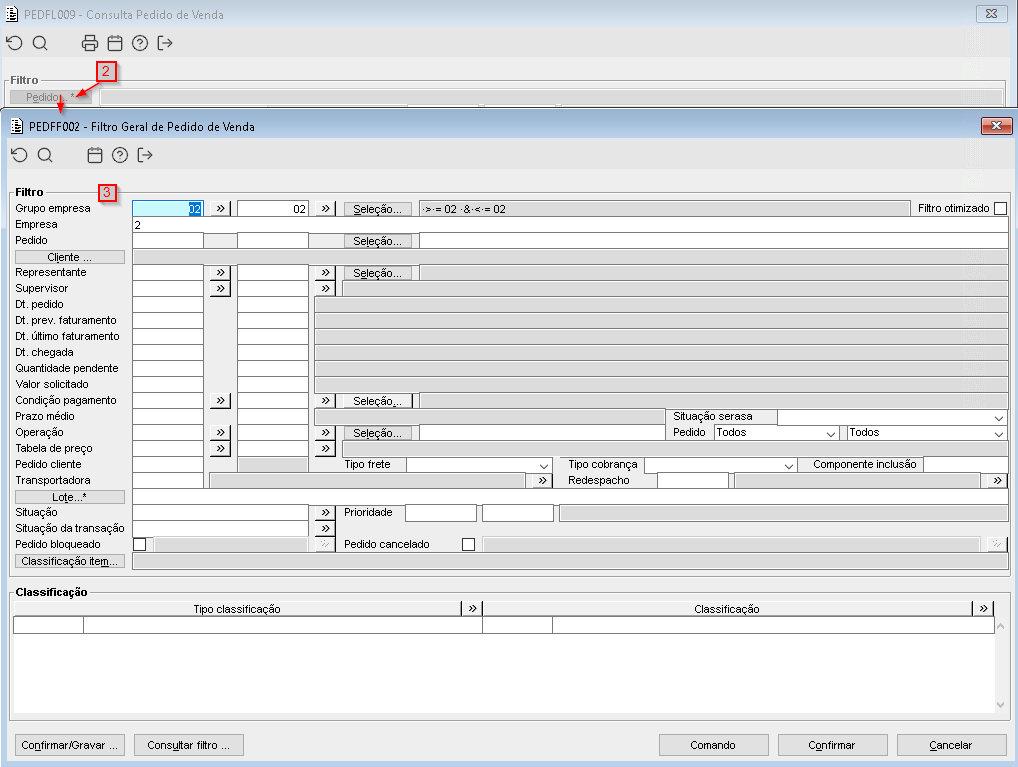1018x767 pixels.
Task: Click Empresa input field containing 2
Action: click(570, 225)
